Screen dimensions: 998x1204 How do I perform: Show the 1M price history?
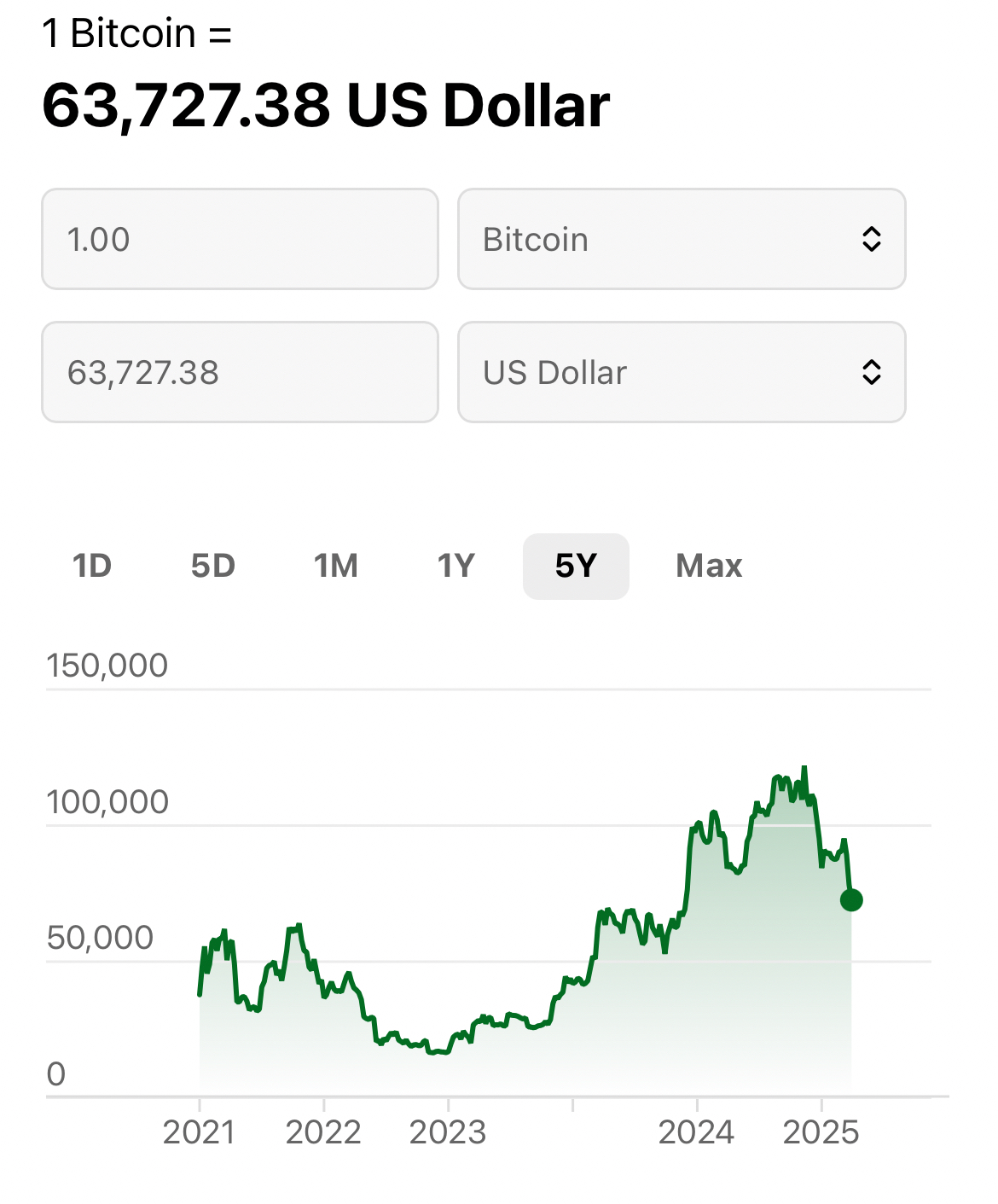point(336,567)
